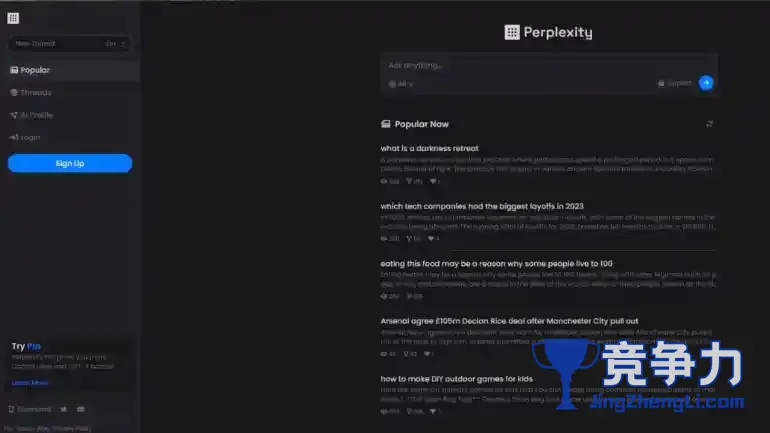770x433 pixels.
Task: Click the Login arrow icon in sidebar
Action: click(x=14, y=137)
